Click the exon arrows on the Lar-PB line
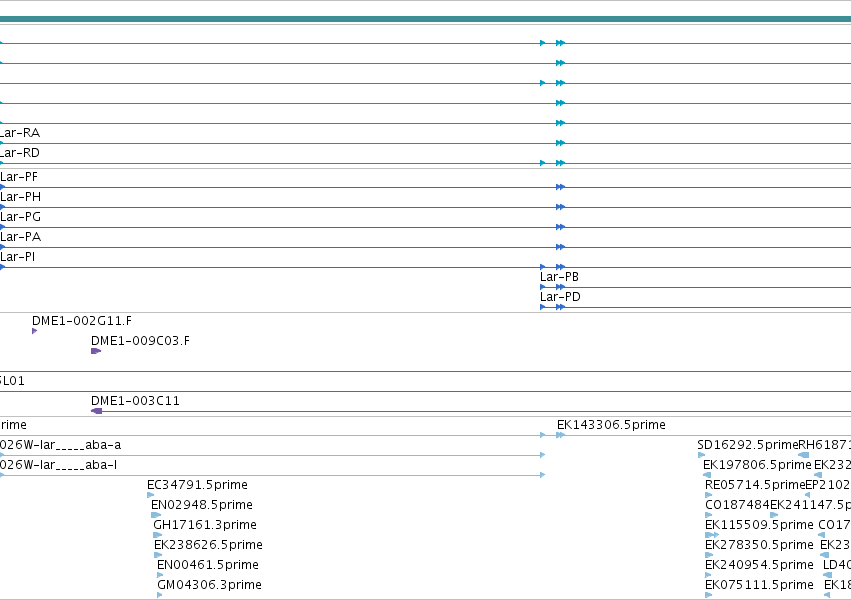 552,287
